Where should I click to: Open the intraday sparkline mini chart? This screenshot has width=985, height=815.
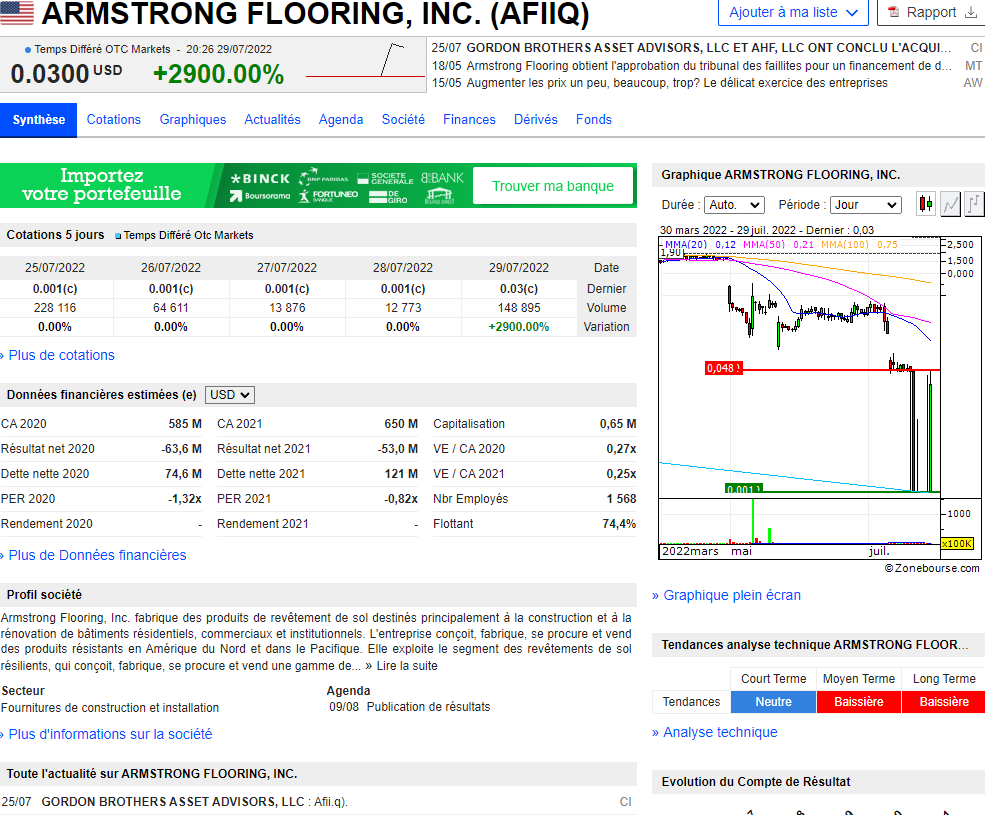pos(365,60)
